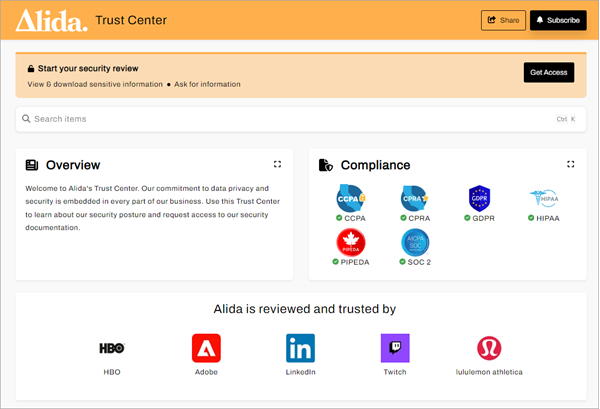600x409 pixels.
Task: Click the Compliance heading text
Action: click(x=375, y=165)
